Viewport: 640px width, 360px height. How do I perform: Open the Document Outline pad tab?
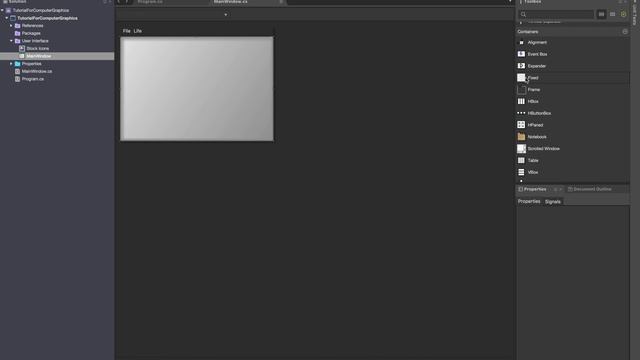589,189
